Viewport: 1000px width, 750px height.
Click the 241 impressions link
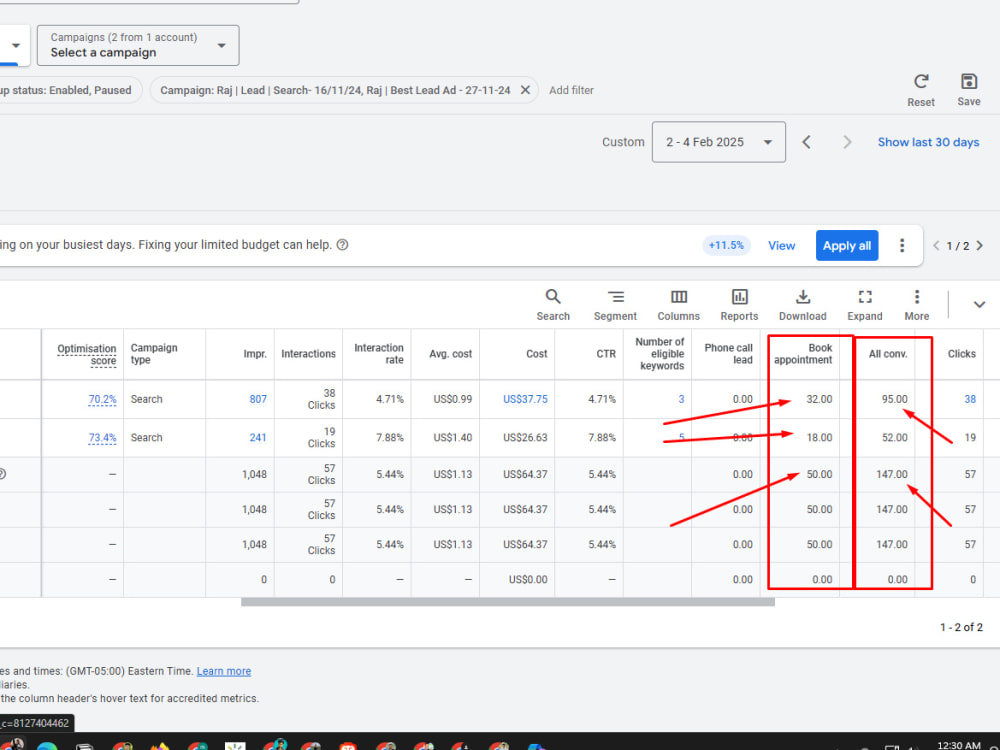pos(258,438)
